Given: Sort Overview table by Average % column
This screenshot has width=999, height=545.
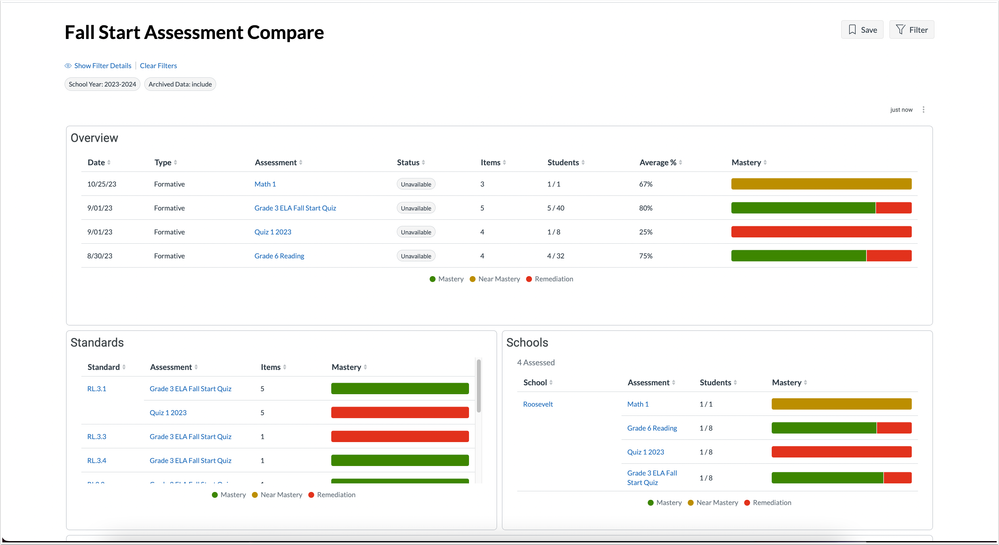Looking at the screenshot, I should coord(660,162).
